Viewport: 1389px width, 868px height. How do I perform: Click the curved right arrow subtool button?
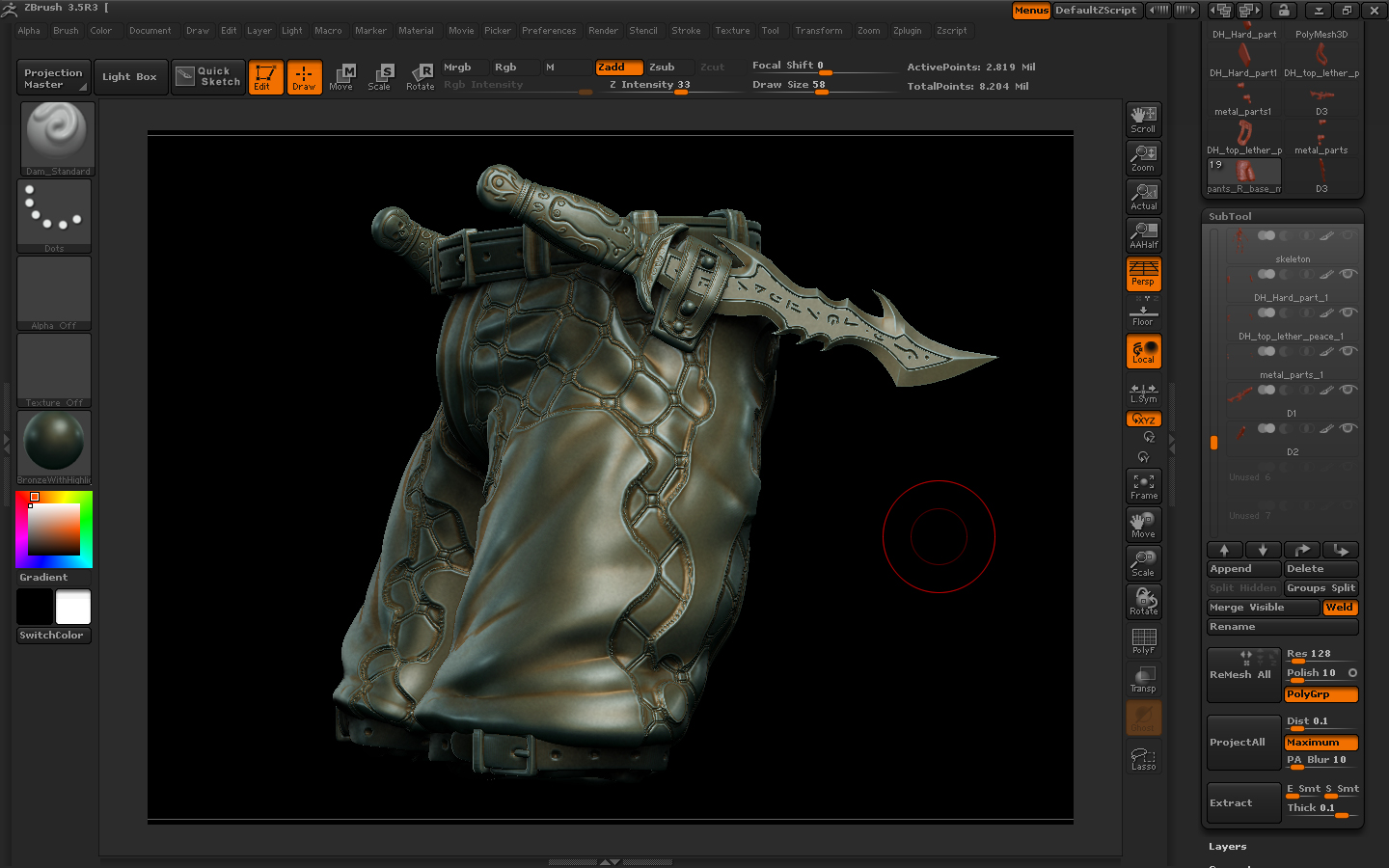coord(1301,550)
